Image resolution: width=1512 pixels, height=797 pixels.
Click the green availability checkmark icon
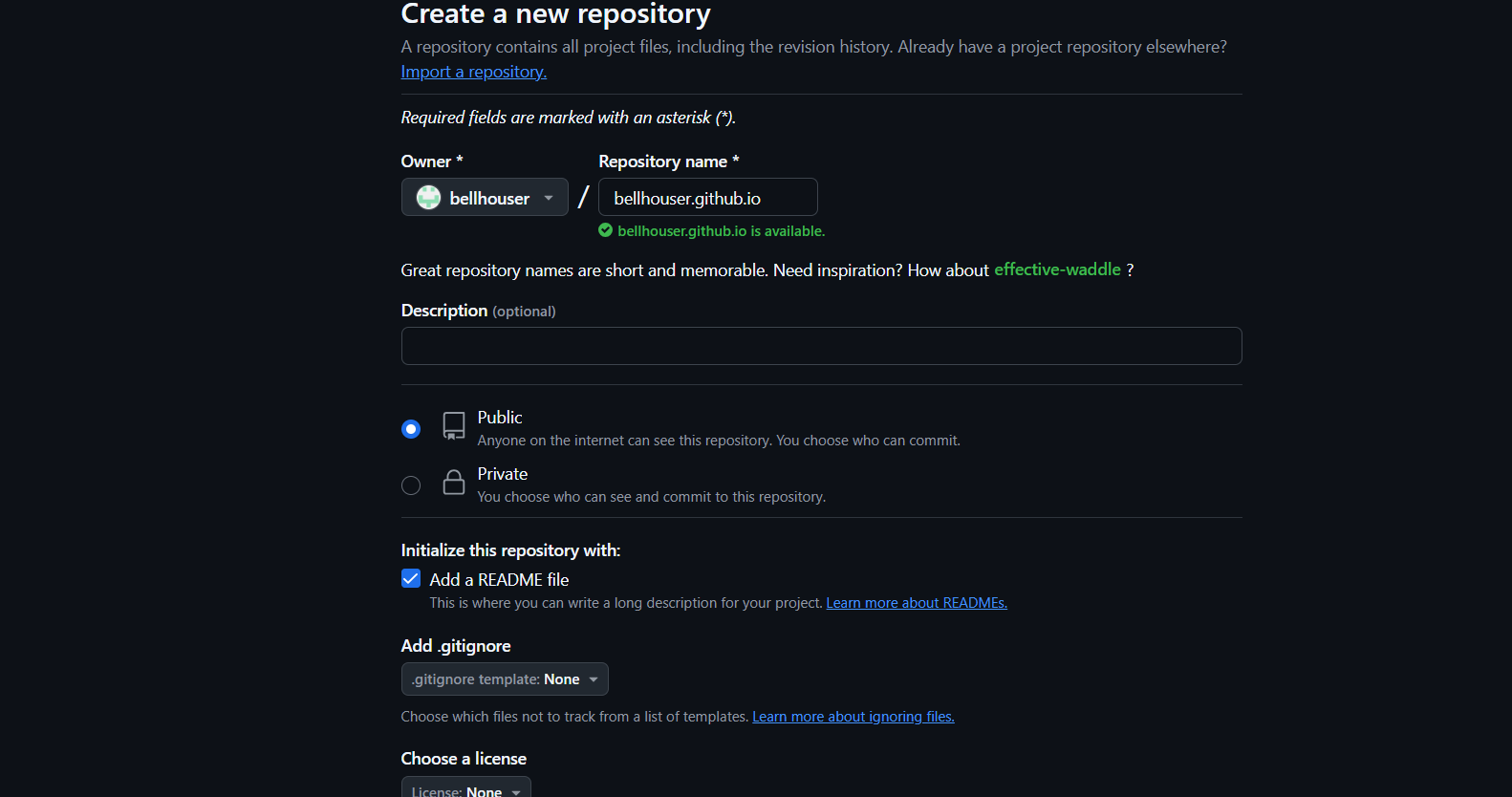point(605,230)
